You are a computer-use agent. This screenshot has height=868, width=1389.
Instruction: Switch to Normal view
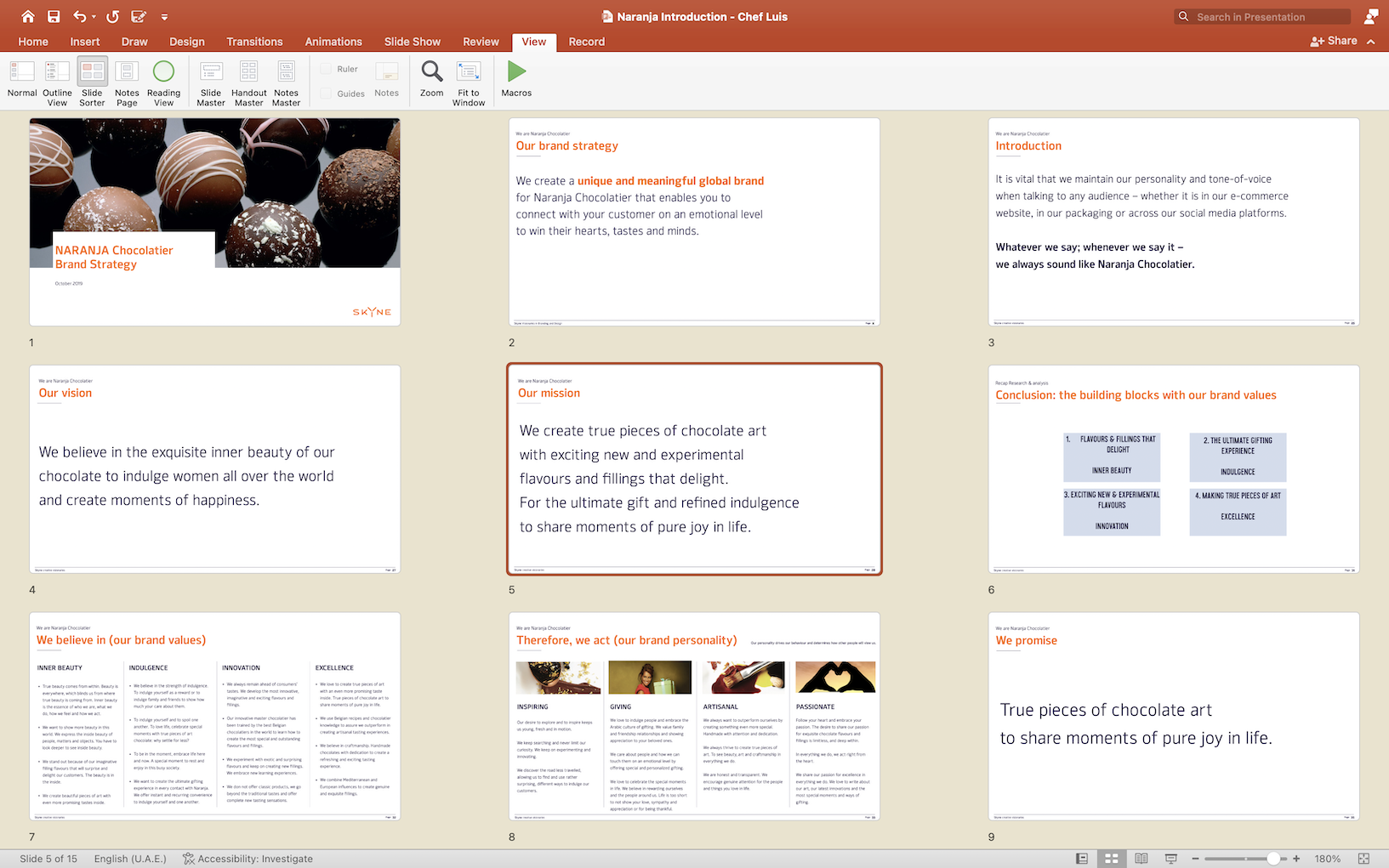click(x=22, y=80)
